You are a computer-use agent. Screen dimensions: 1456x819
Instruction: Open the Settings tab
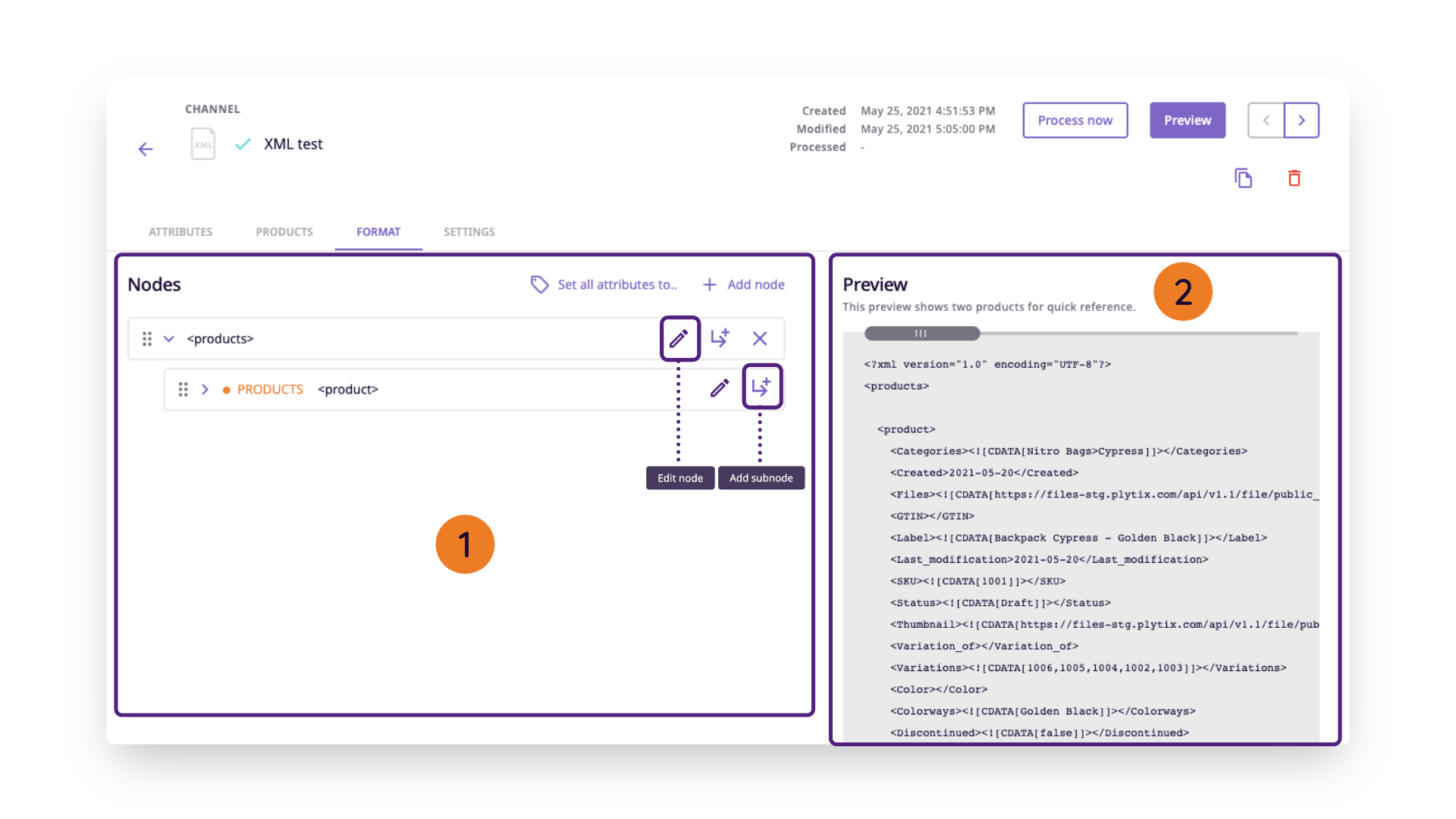pyautogui.click(x=469, y=232)
